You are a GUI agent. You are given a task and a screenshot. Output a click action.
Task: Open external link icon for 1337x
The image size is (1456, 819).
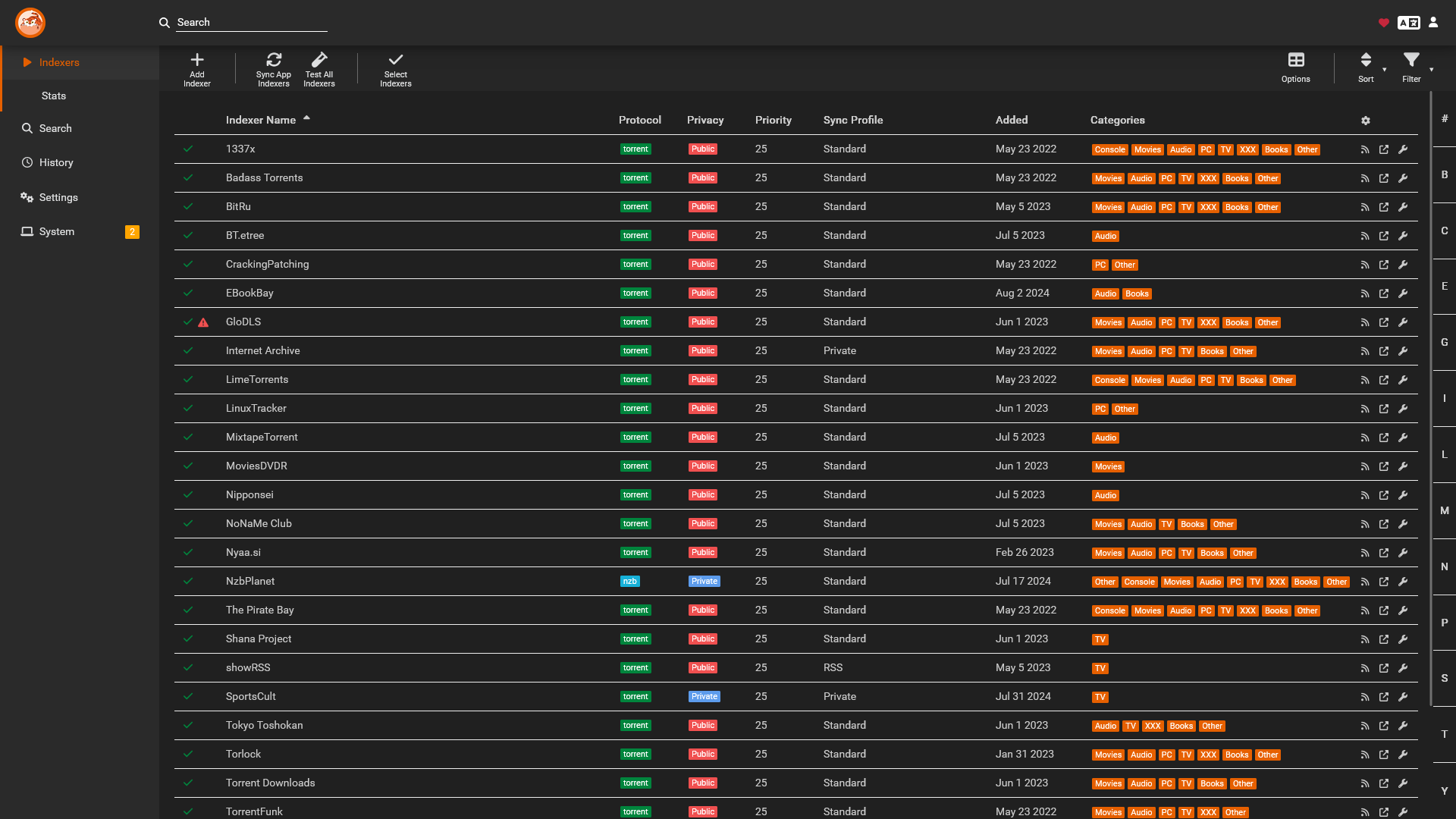(1384, 149)
